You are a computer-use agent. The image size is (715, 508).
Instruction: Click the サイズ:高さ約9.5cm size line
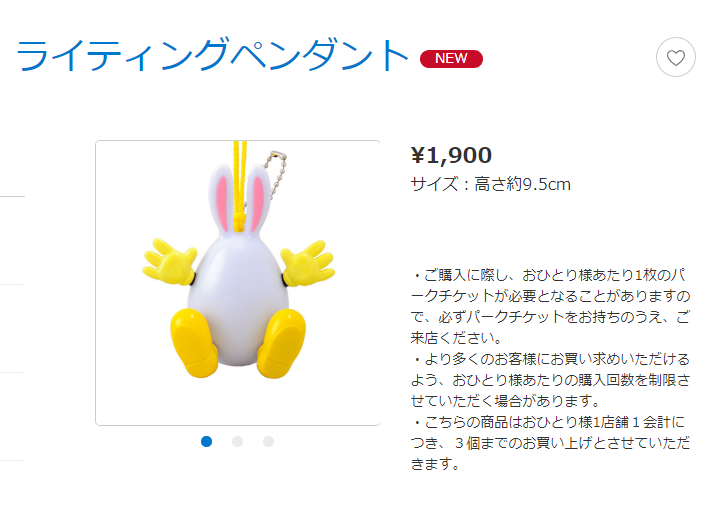click(x=490, y=184)
